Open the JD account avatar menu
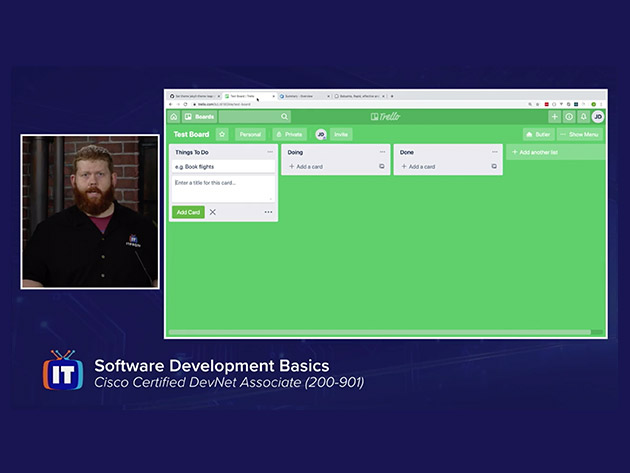630x473 pixels. click(598, 117)
